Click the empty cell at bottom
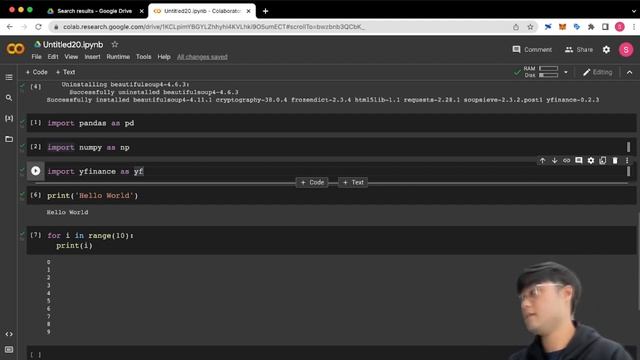640x360 pixels. pos(331,353)
